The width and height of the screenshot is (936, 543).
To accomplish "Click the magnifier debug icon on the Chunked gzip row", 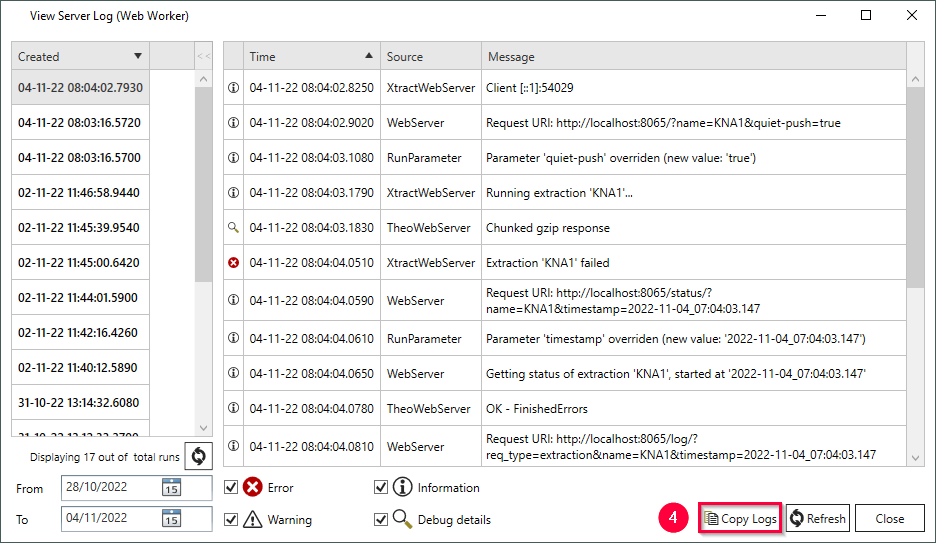I will (x=234, y=228).
